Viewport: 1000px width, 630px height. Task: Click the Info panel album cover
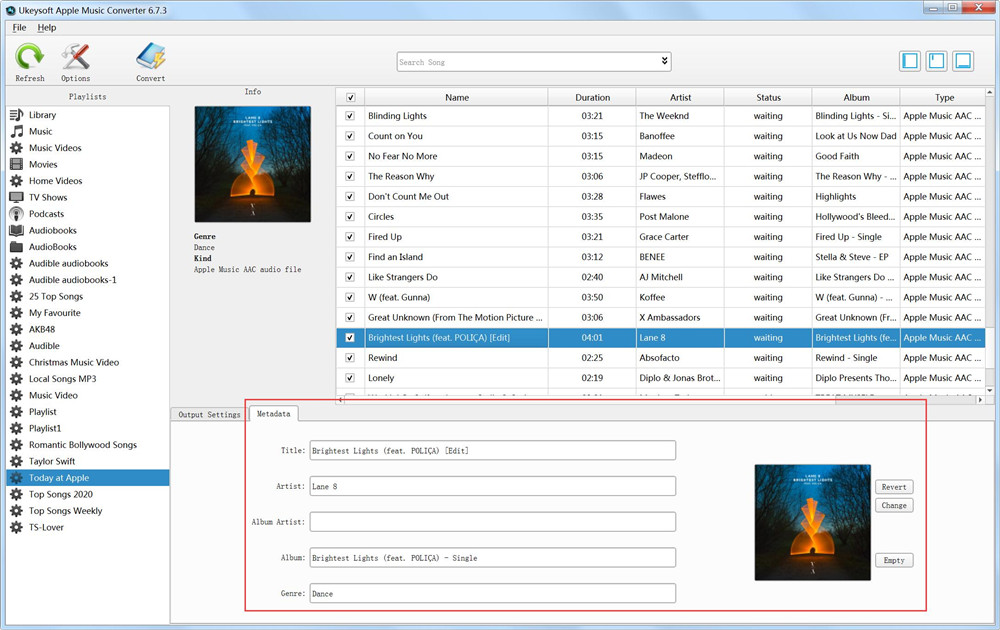point(253,164)
